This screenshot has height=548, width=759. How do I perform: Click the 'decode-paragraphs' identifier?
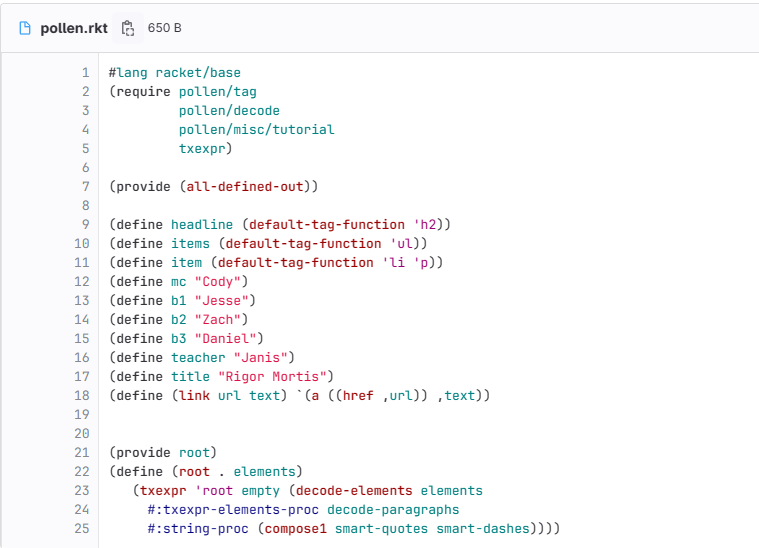coord(394,509)
